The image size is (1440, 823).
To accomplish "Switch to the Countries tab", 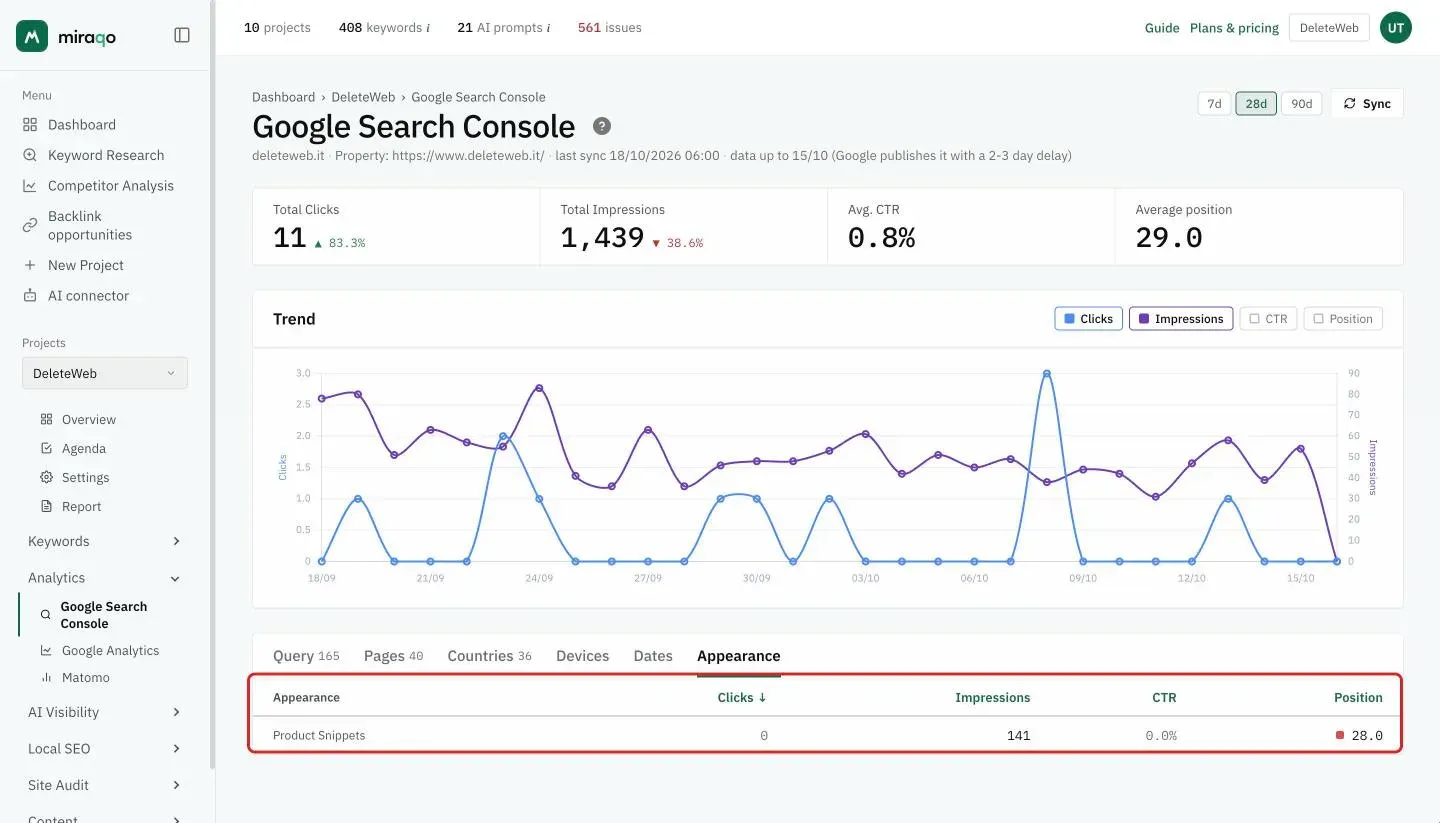I will tap(489, 656).
